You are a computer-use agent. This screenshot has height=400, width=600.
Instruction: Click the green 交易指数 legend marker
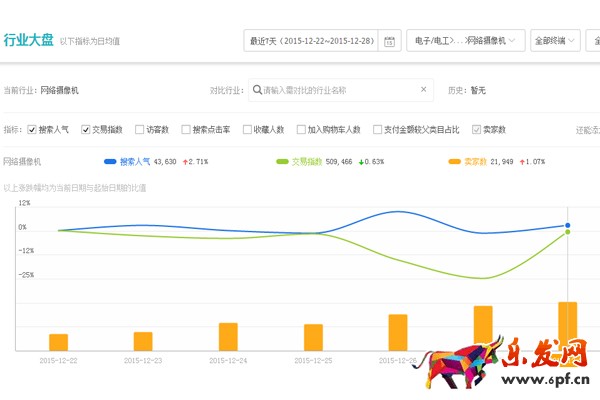[282, 160]
